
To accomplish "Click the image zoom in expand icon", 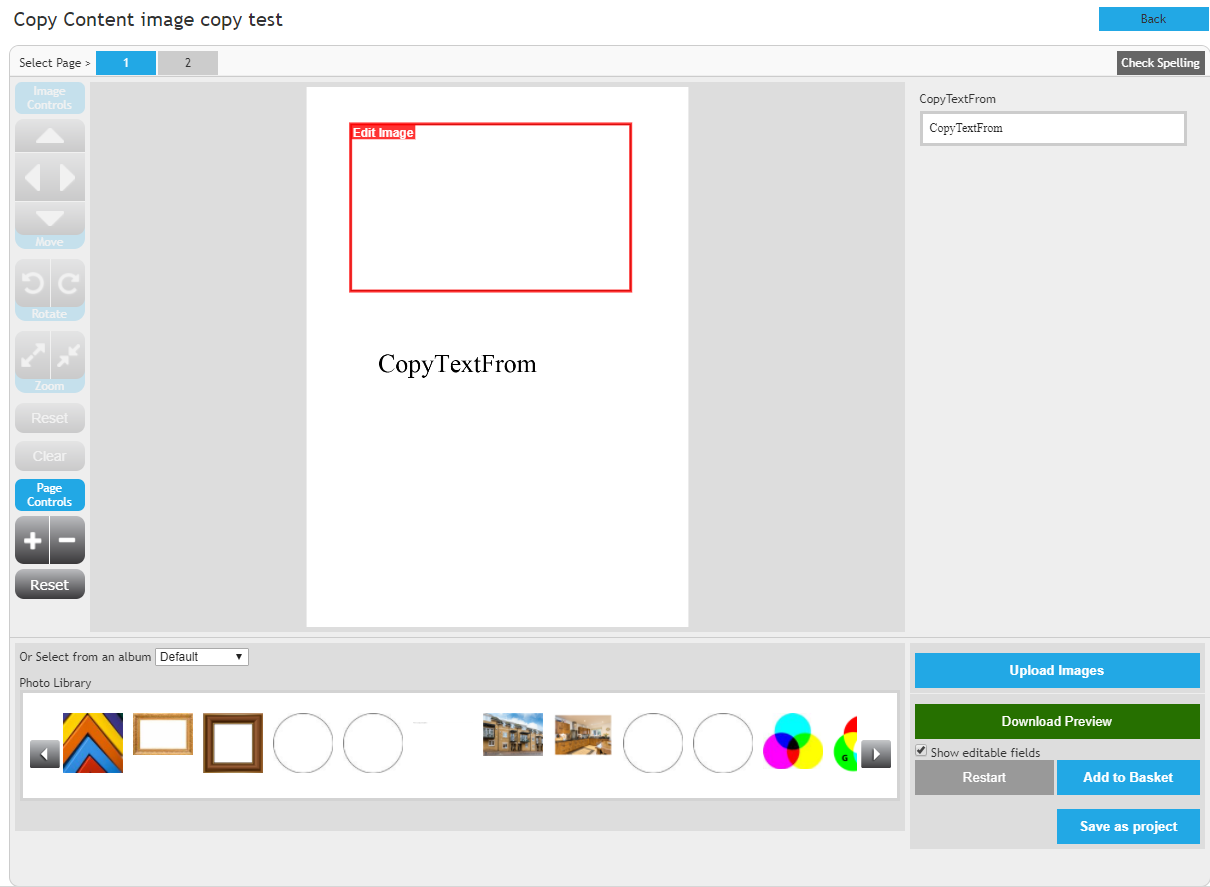I will (x=32, y=356).
